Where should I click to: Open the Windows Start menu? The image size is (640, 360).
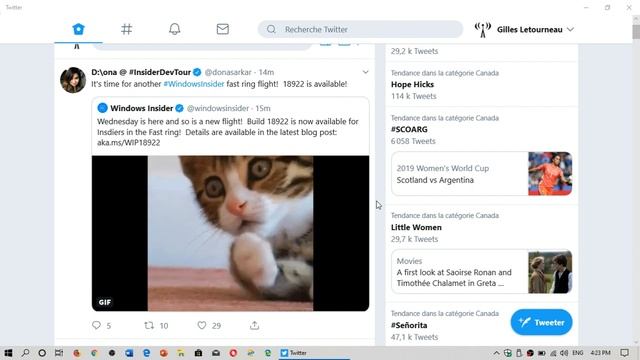8,353
